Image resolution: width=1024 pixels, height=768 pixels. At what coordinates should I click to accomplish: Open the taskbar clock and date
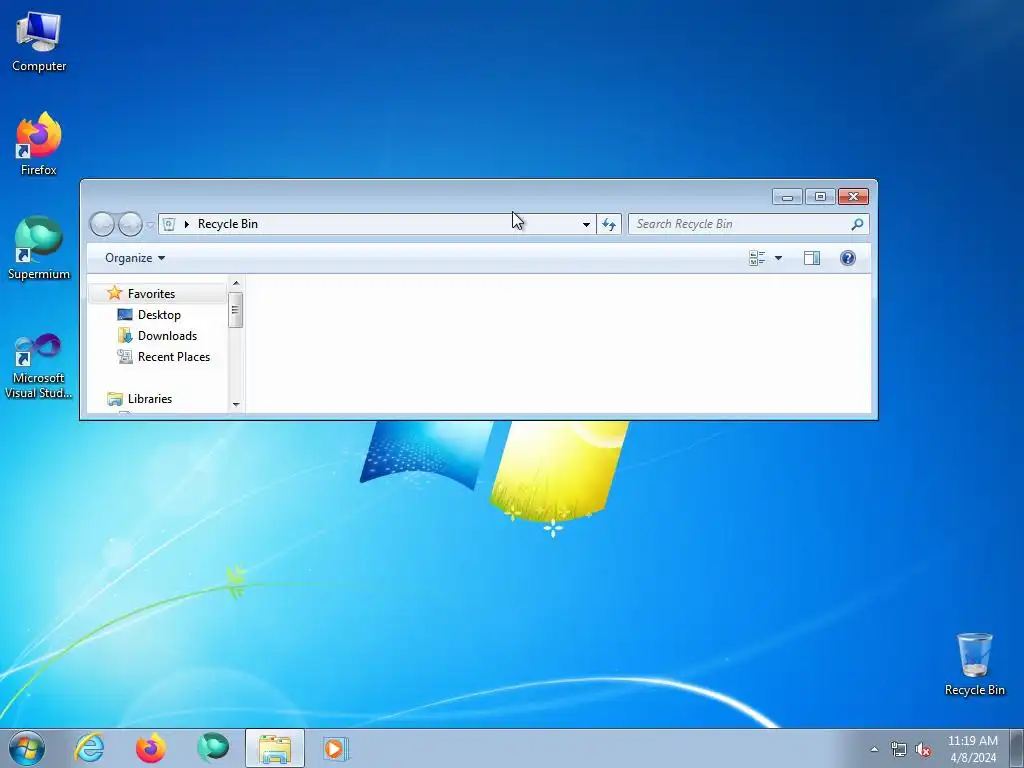coord(972,749)
